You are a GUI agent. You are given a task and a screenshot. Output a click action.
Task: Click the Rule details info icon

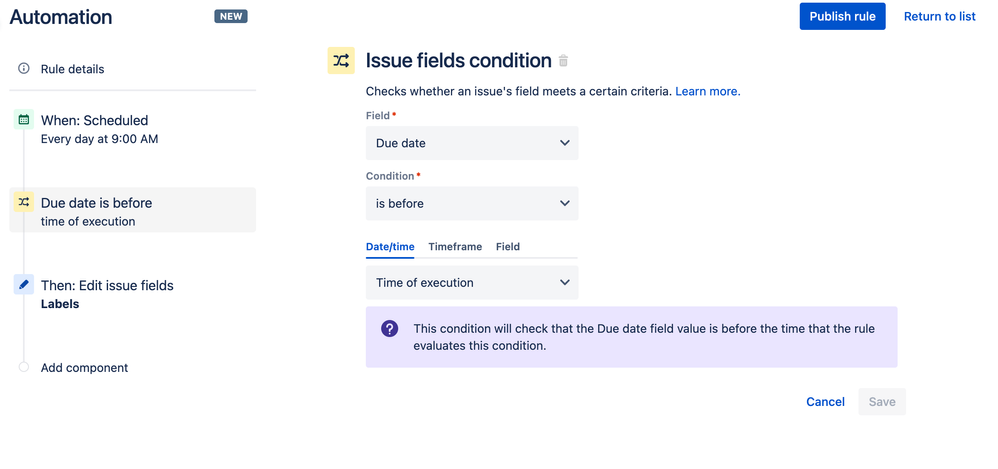pos(24,69)
